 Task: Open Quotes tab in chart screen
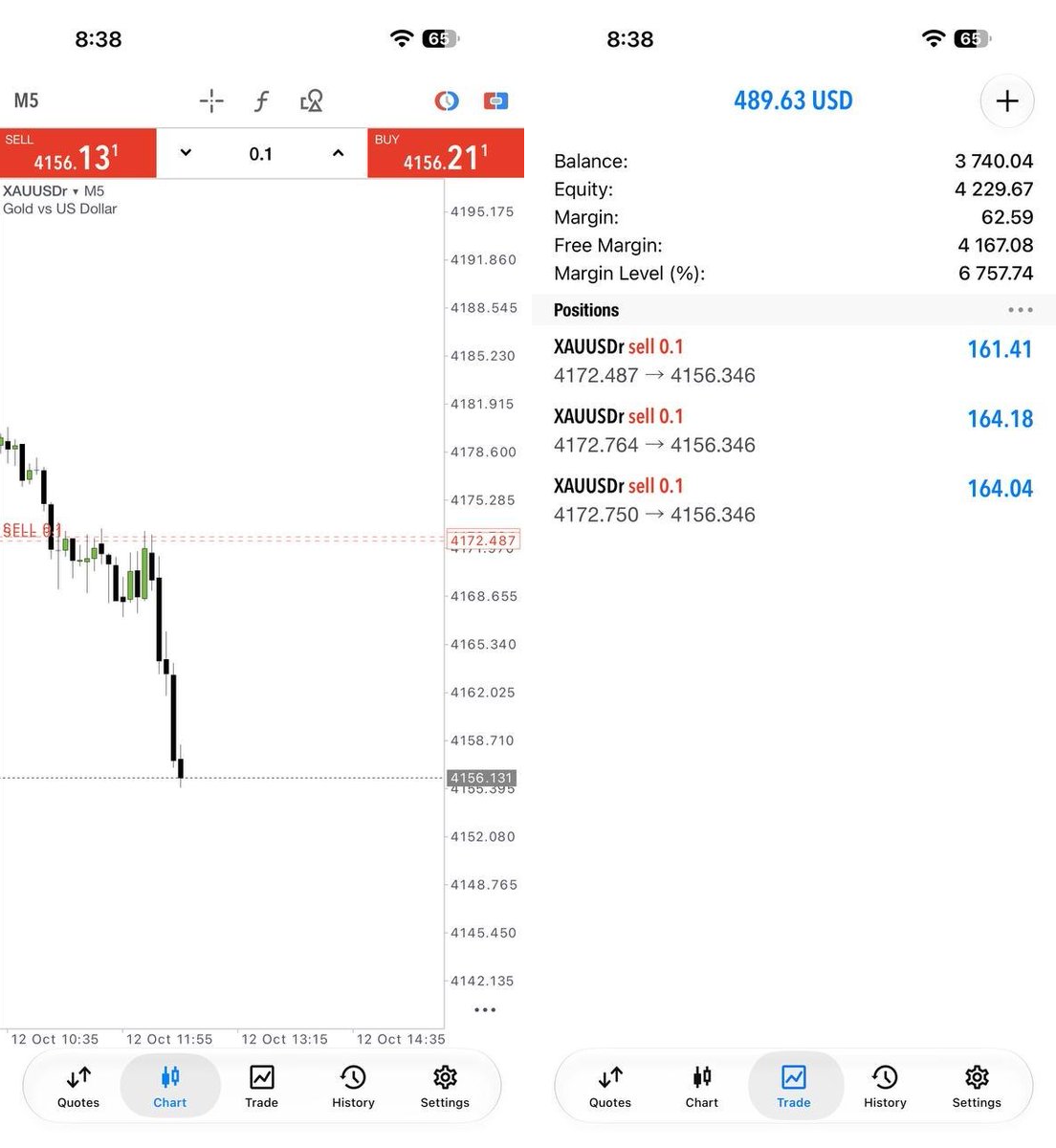(x=78, y=1087)
